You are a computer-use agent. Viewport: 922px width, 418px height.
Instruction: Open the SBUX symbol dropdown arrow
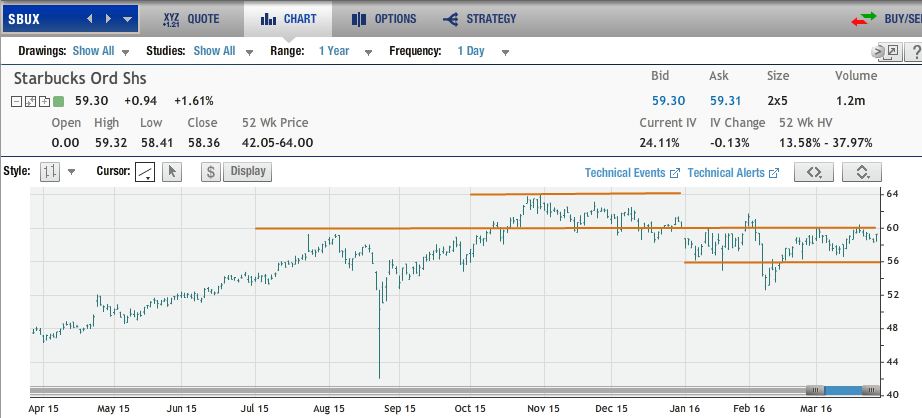pyautogui.click(x=128, y=19)
